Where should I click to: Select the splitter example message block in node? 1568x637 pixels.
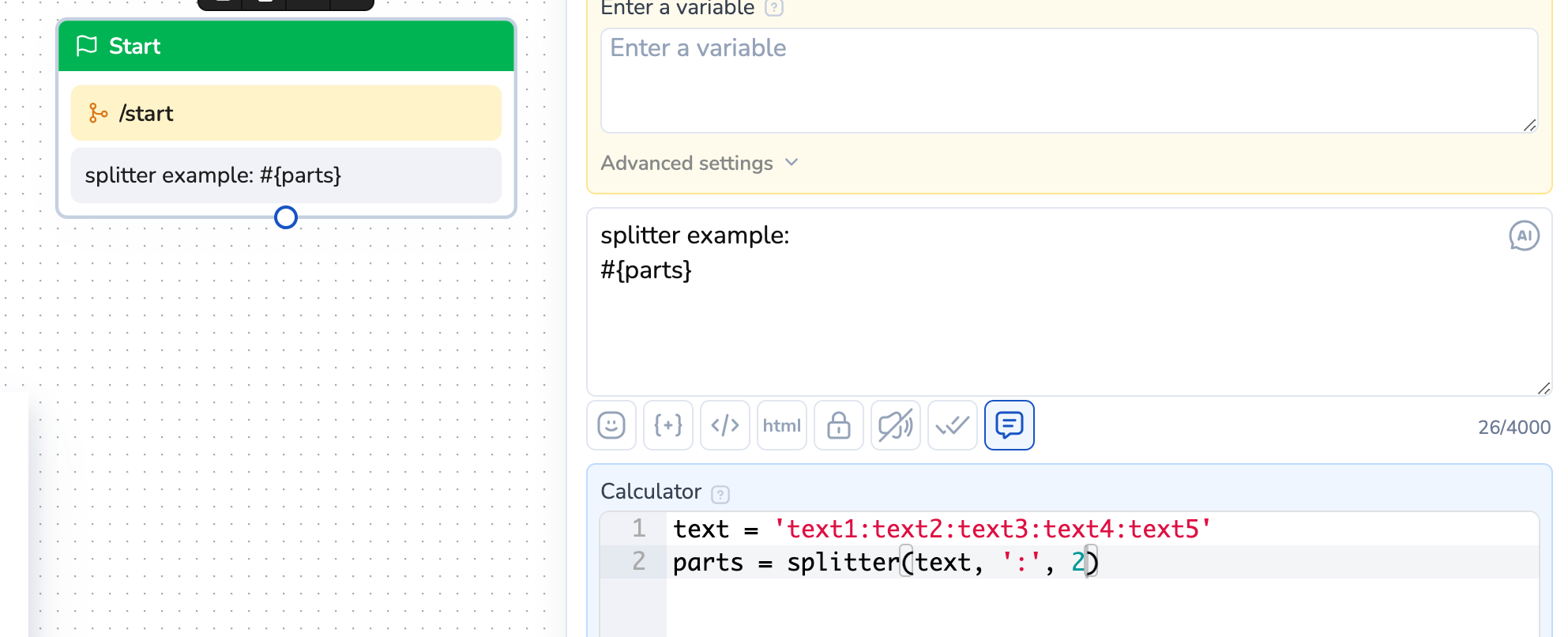coord(286,175)
